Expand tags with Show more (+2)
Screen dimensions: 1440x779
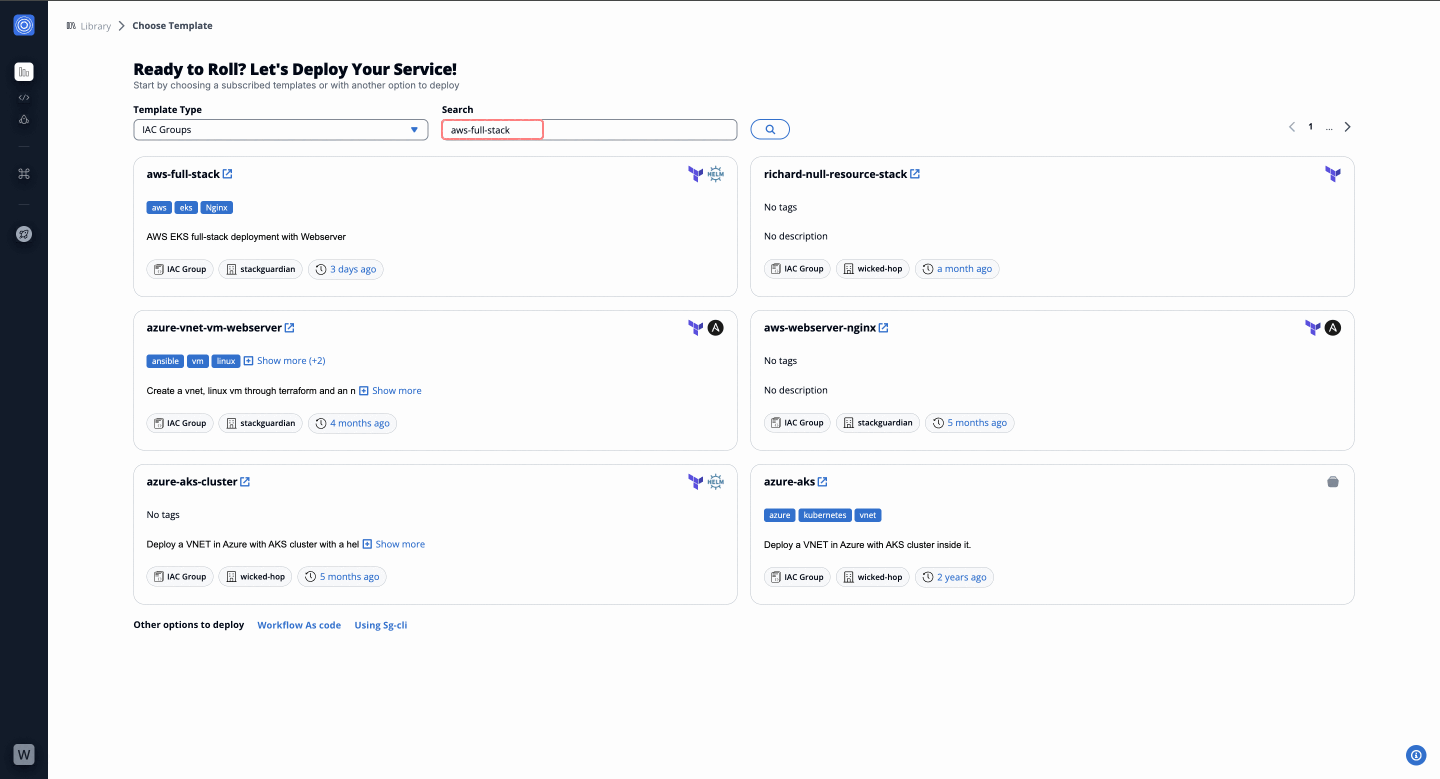(x=285, y=361)
